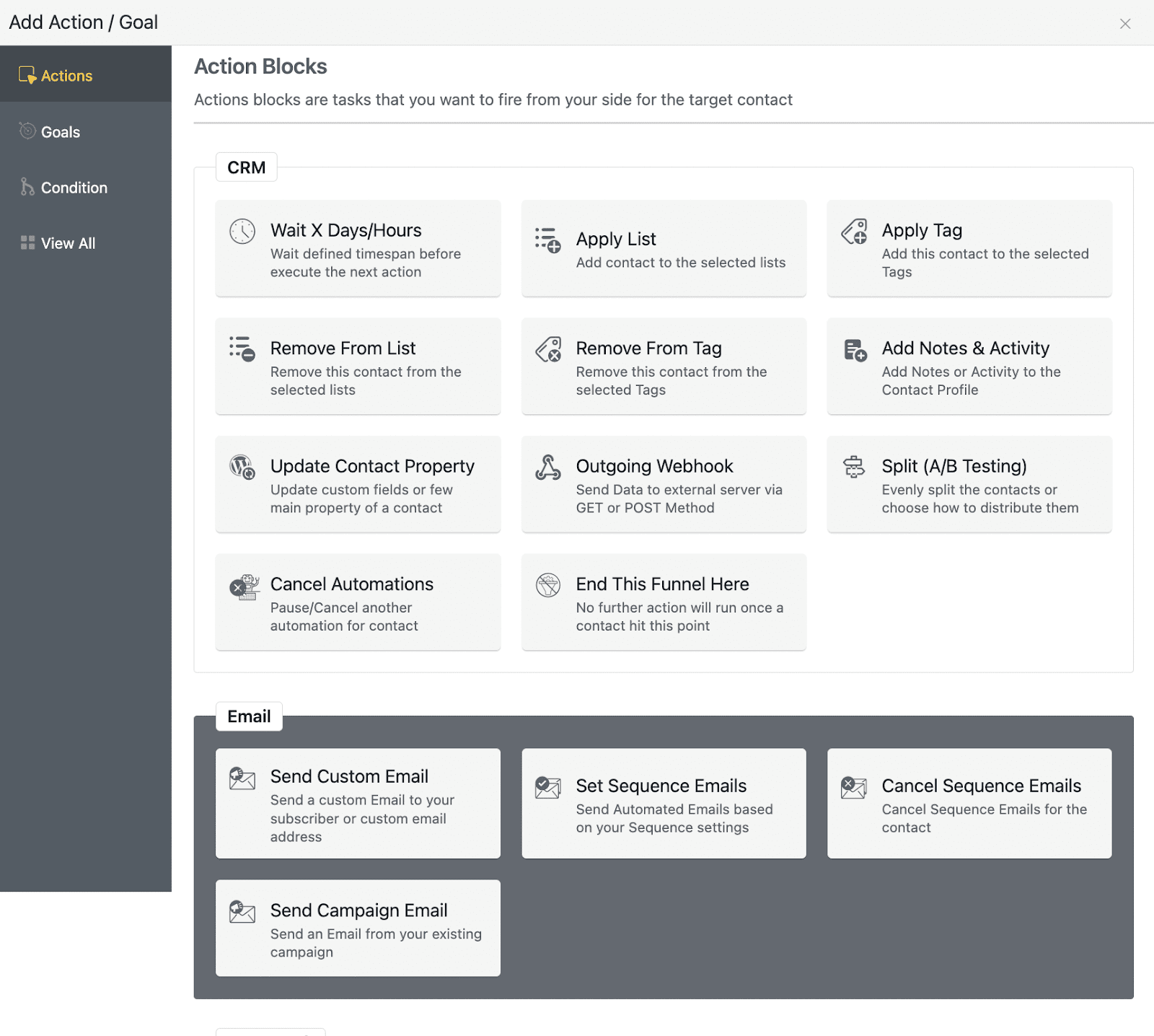The width and height of the screenshot is (1154, 1036).
Task: Switch to the Goals sidebar tab
Action: tap(61, 132)
